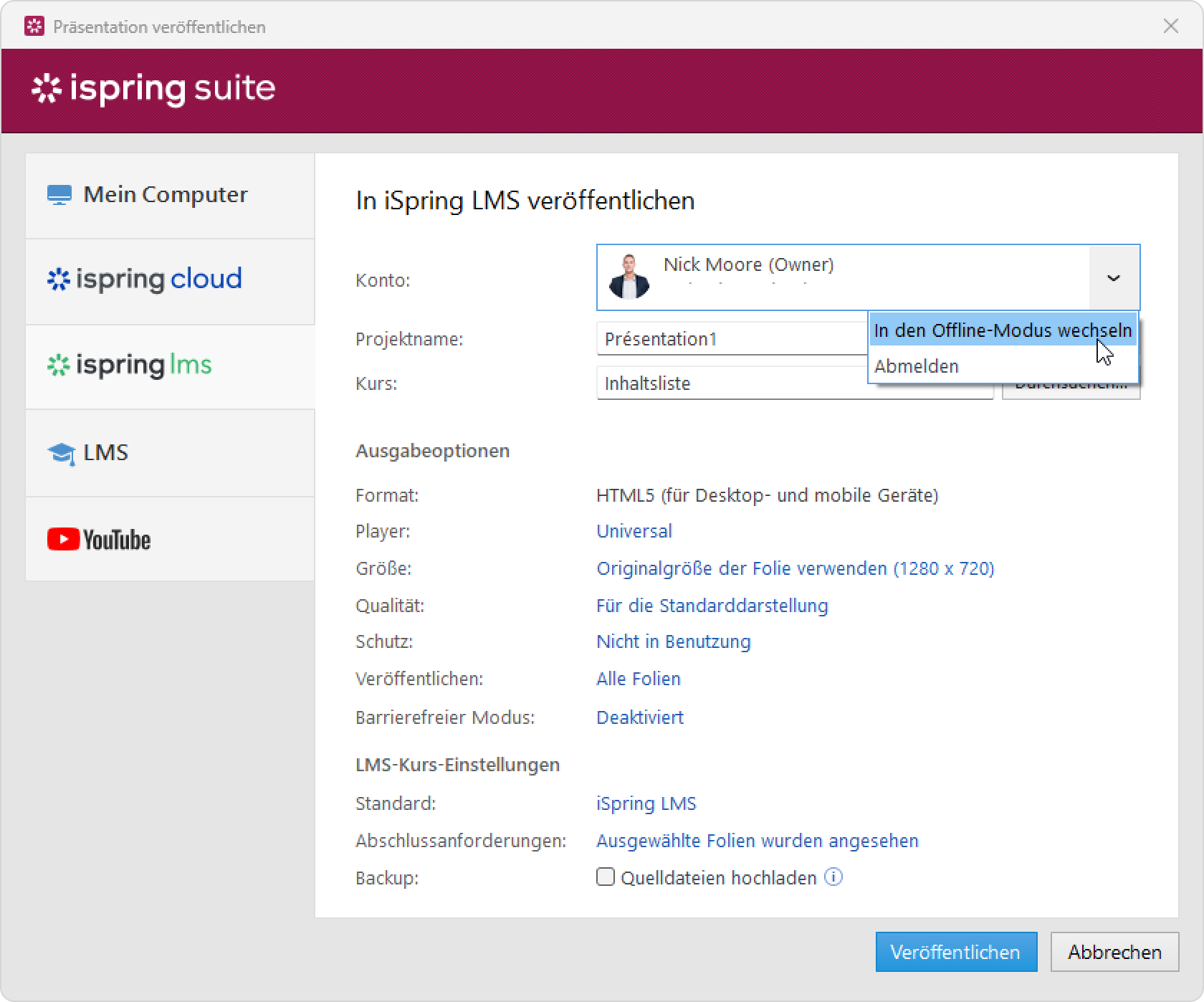
Task: Open the iSpring Cloud tab
Action: tap(170, 280)
